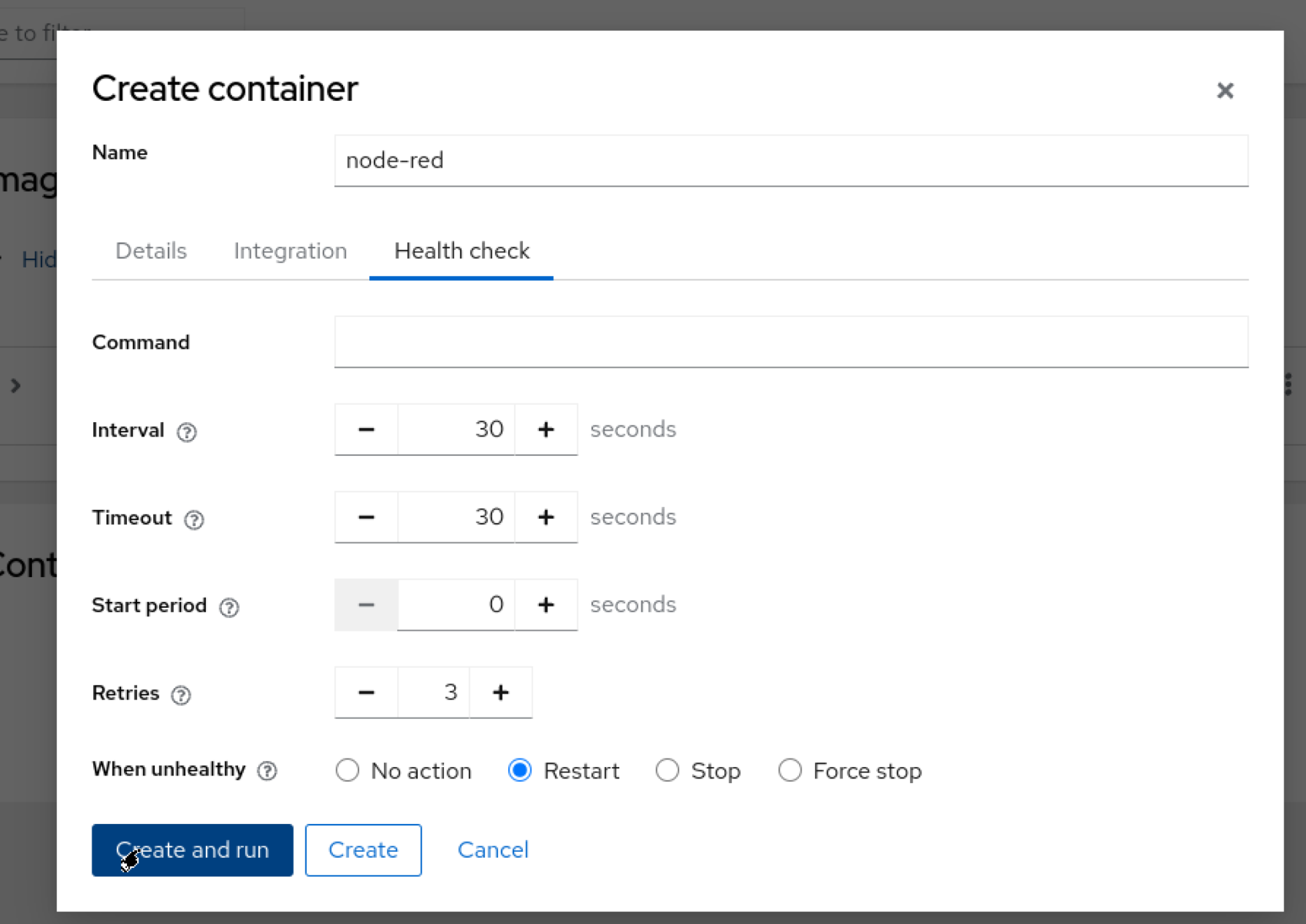1306x924 pixels.
Task: Show help for When unhealthy
Action: click(267, 770)
